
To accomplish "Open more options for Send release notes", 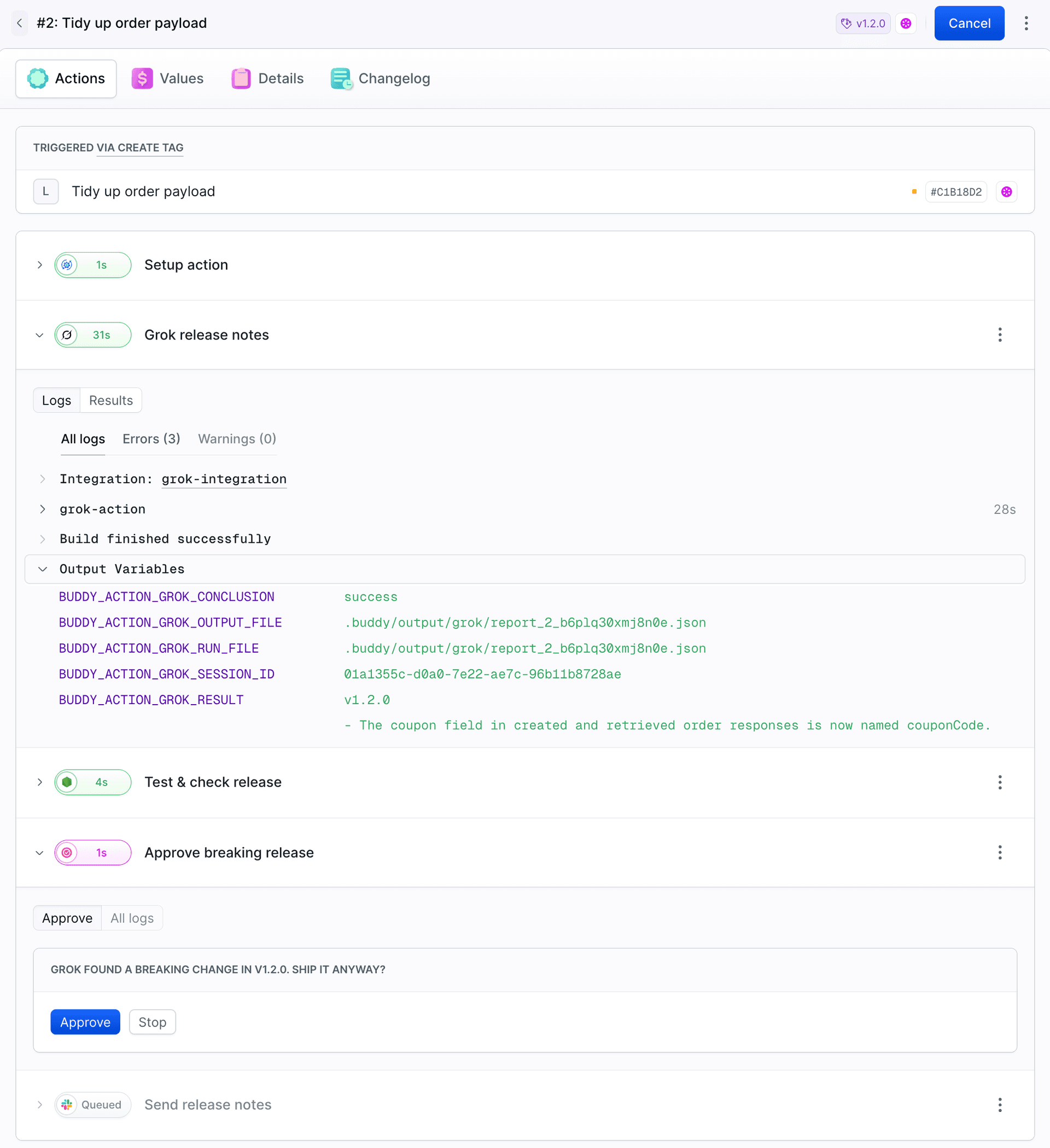I will click(x=999, y=1105).
